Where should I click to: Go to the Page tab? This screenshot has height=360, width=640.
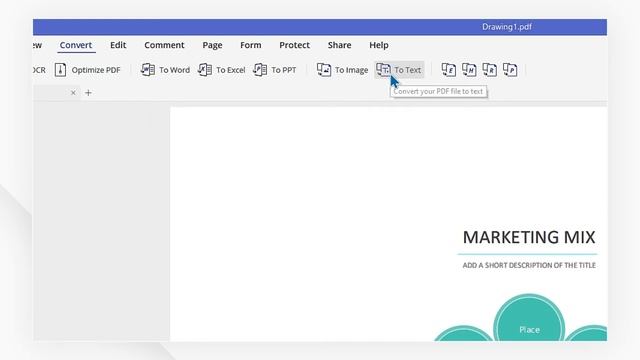pyautogui.click(x=212, y=45)
